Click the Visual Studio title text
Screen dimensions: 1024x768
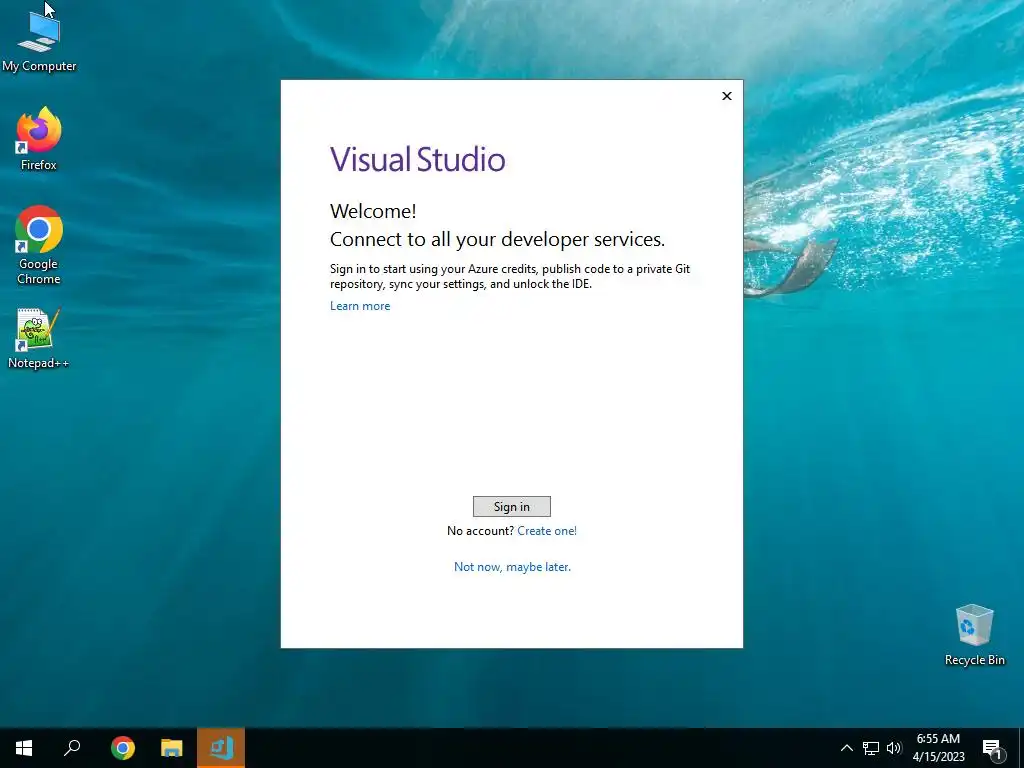point(417,159)
